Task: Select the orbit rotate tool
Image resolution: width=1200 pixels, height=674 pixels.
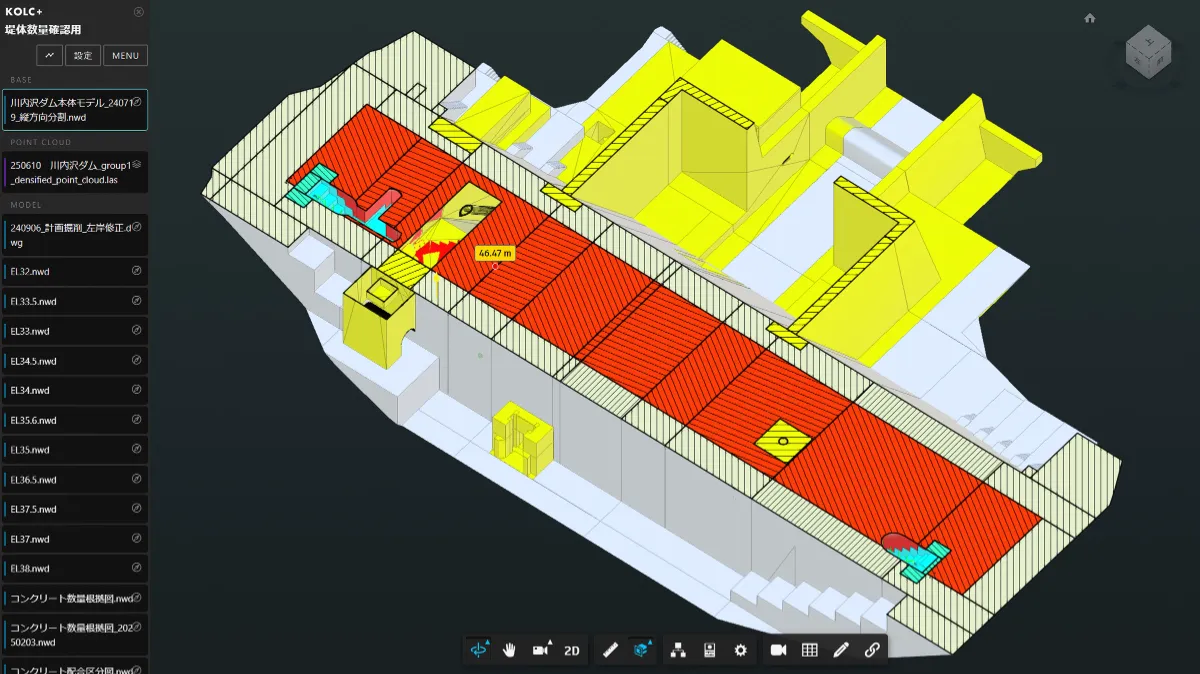Action: click(x=480, y=650)
